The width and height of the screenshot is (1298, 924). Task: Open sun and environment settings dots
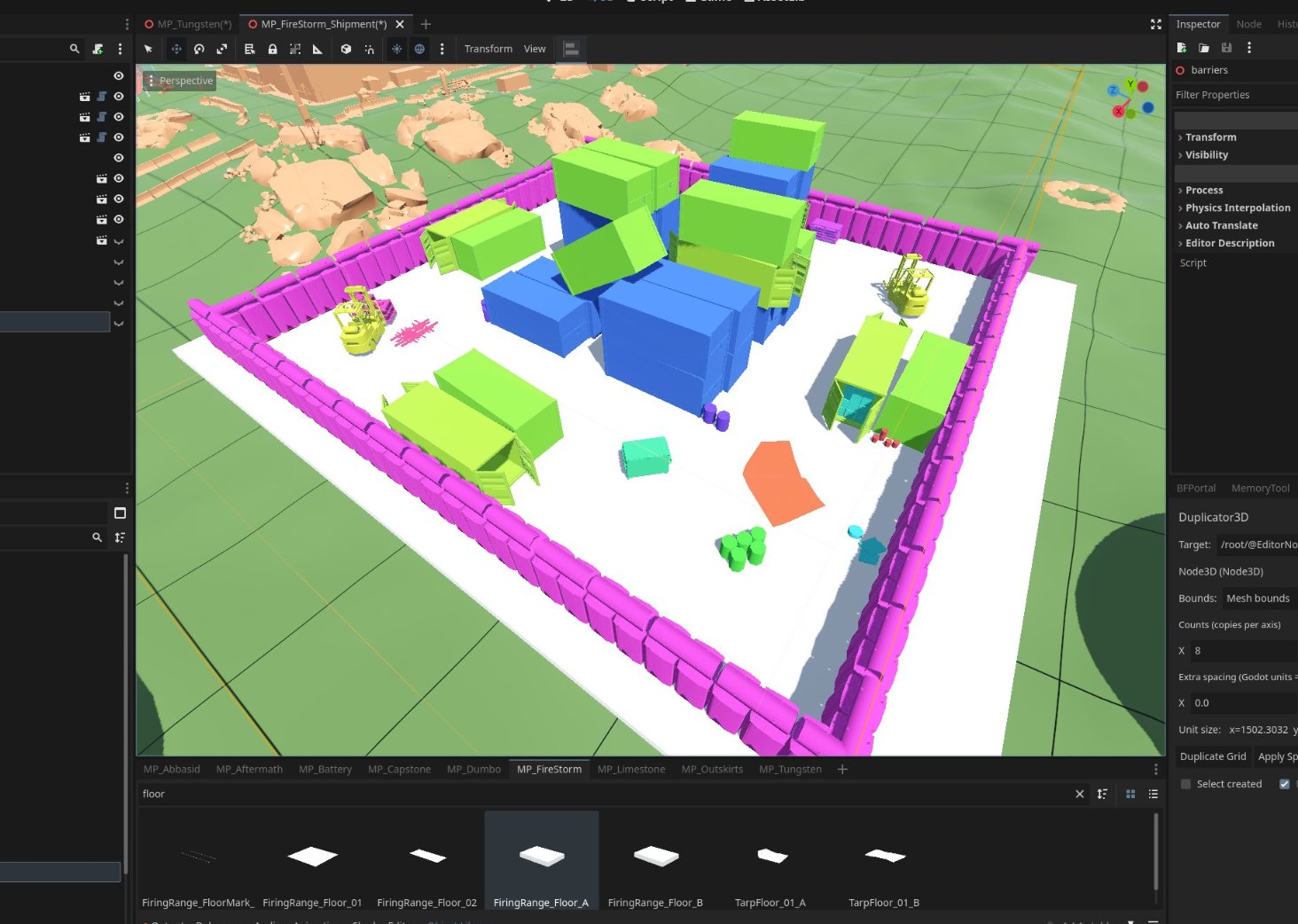point(442,49)
